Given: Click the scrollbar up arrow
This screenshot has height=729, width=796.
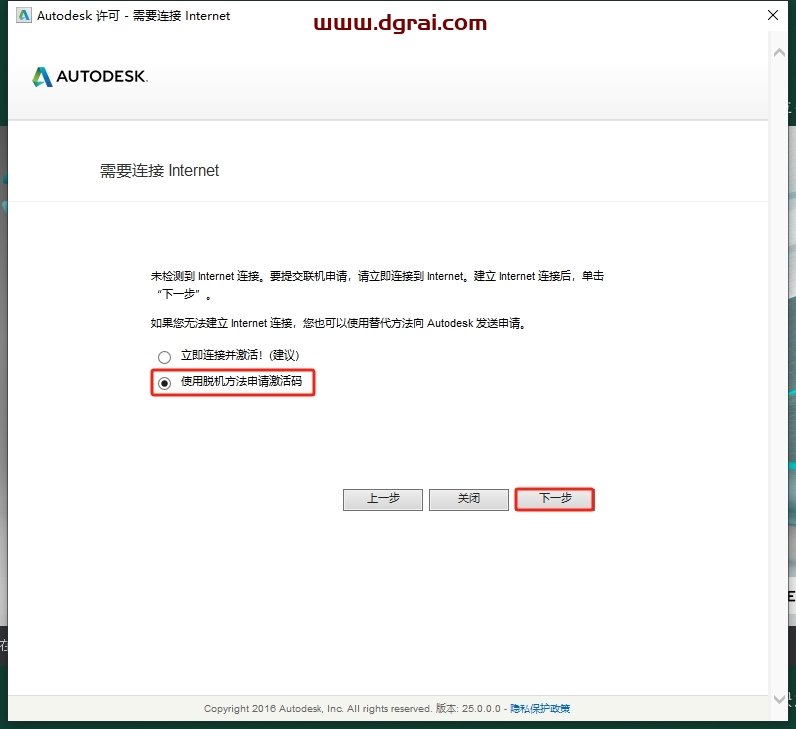Looking at the screenshot, I should click(779, 52).
